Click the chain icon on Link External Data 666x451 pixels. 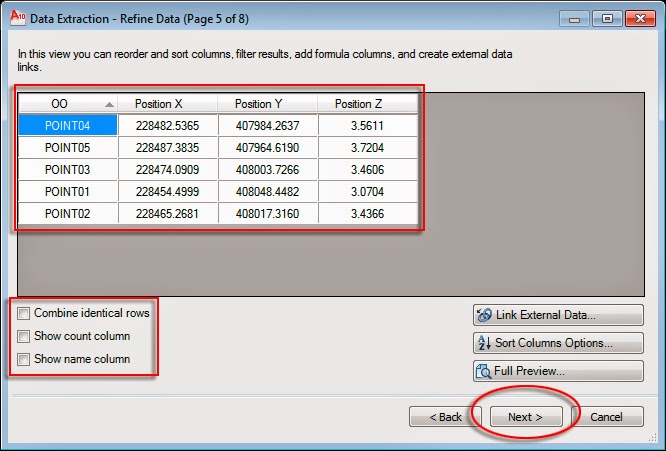pos(484,315)
